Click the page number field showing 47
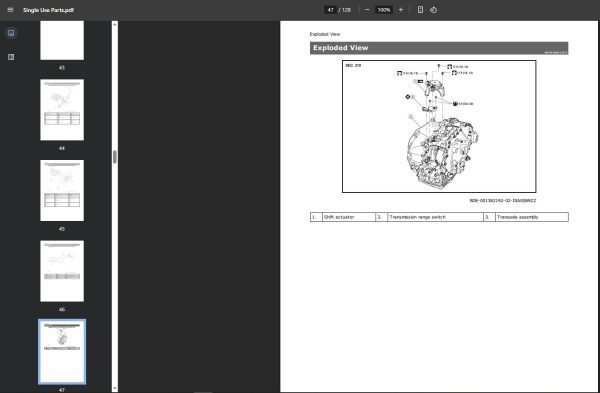Viewport: 600px width, 393px height. 331,10
